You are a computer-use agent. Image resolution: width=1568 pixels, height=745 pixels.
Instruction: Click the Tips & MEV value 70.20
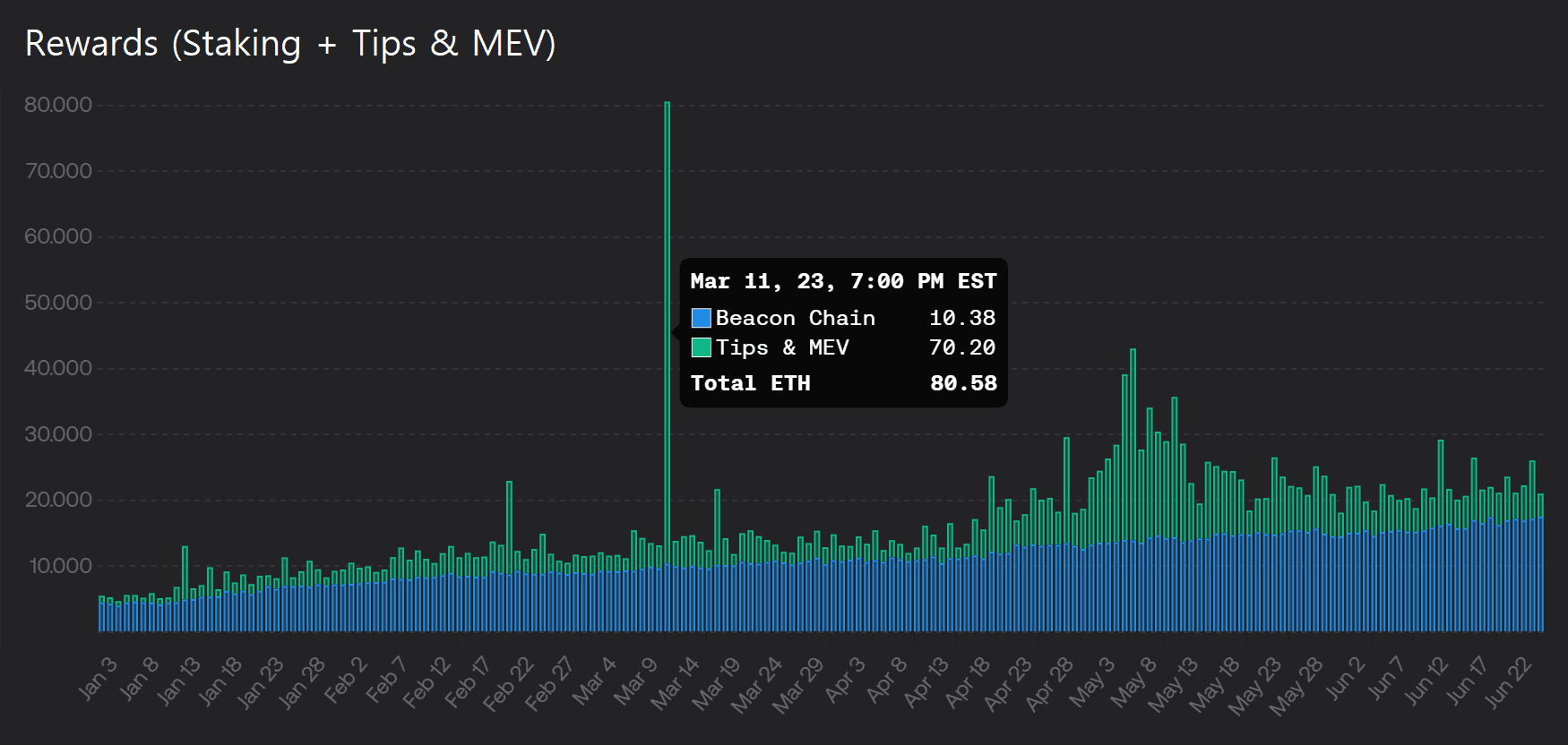tap(962, 347)
